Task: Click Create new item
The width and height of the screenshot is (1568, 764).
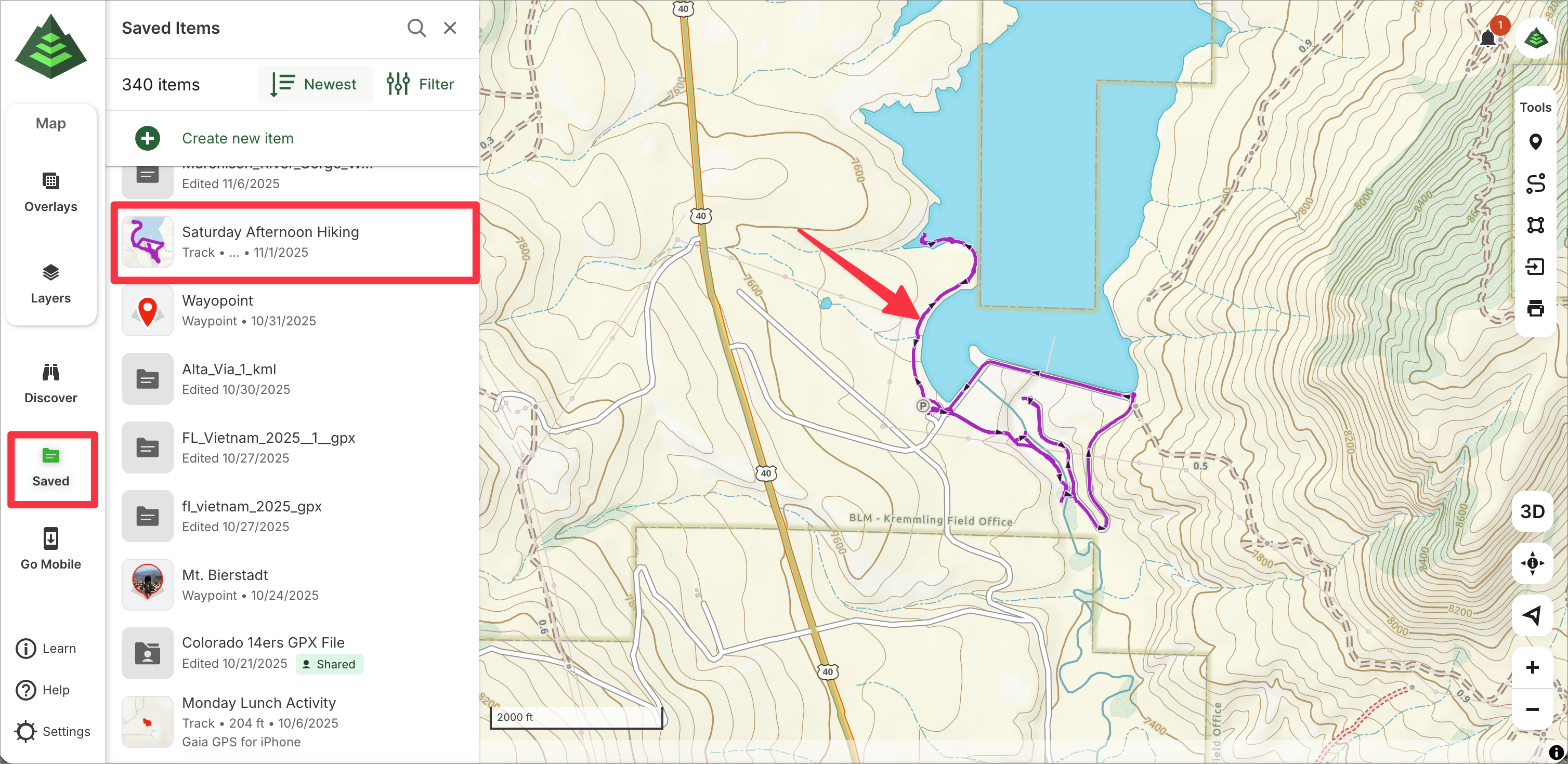Action: (238, 138)
